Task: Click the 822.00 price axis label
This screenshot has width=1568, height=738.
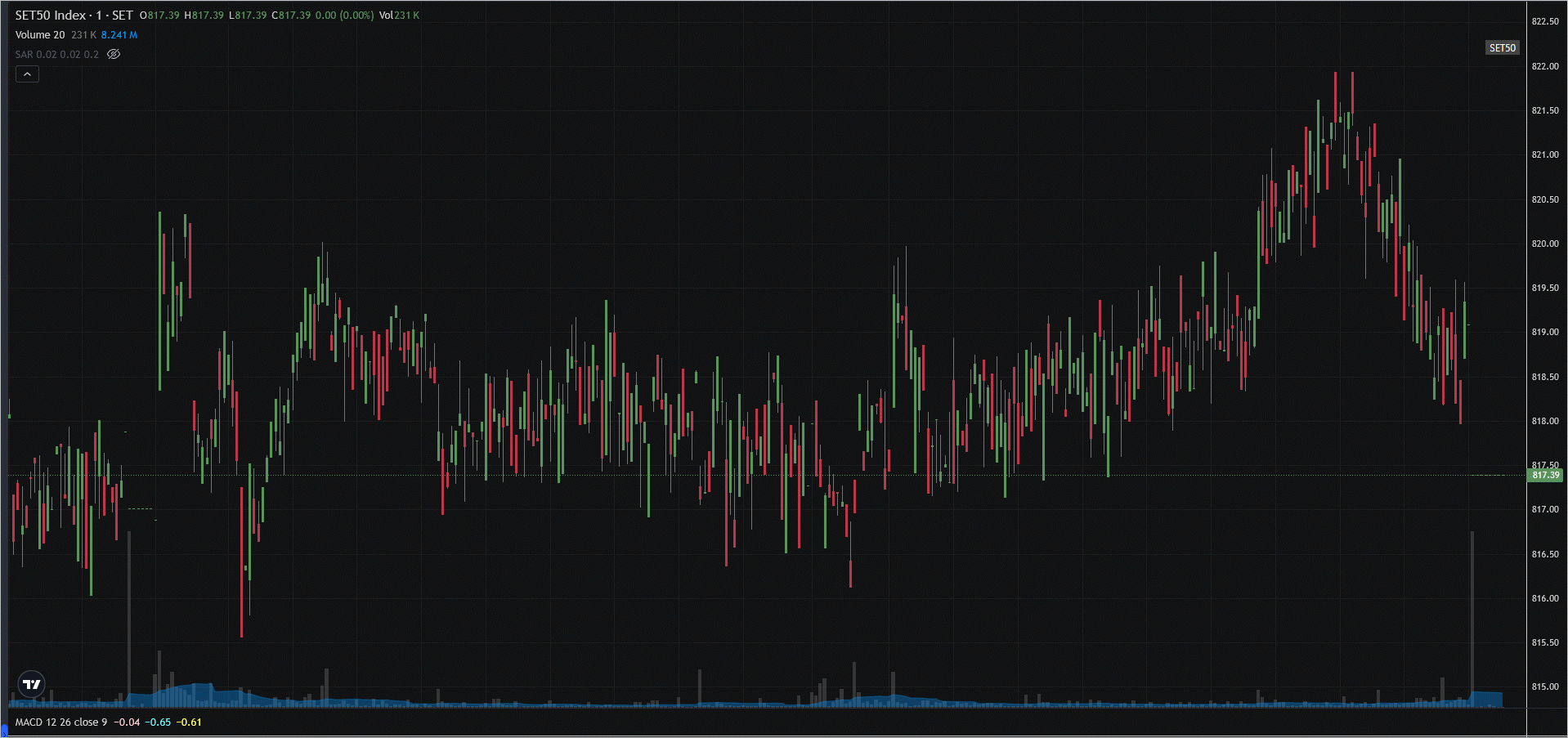Action: coord(1545,66)
